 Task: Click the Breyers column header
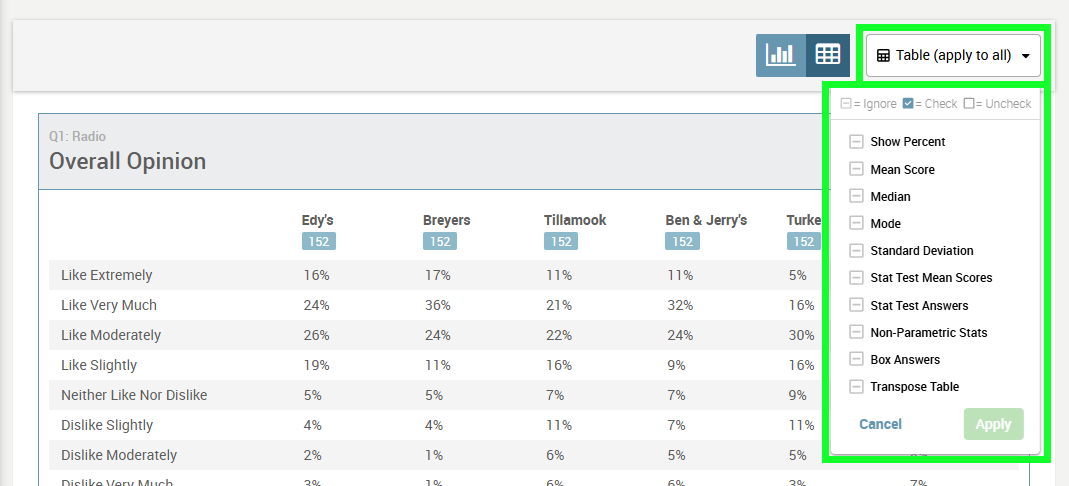[447, 220]
